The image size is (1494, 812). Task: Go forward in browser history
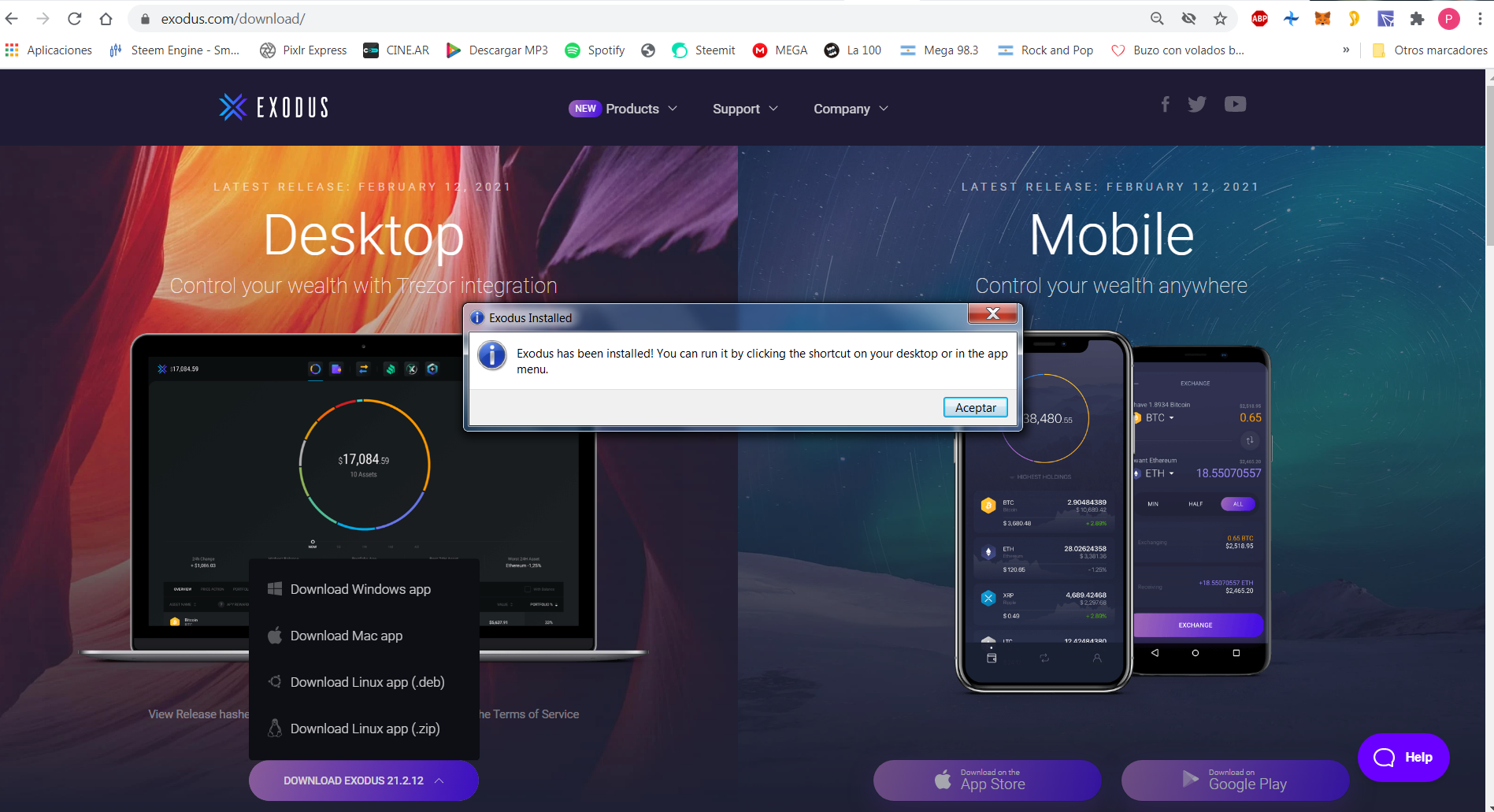click(x=43, y=19)
